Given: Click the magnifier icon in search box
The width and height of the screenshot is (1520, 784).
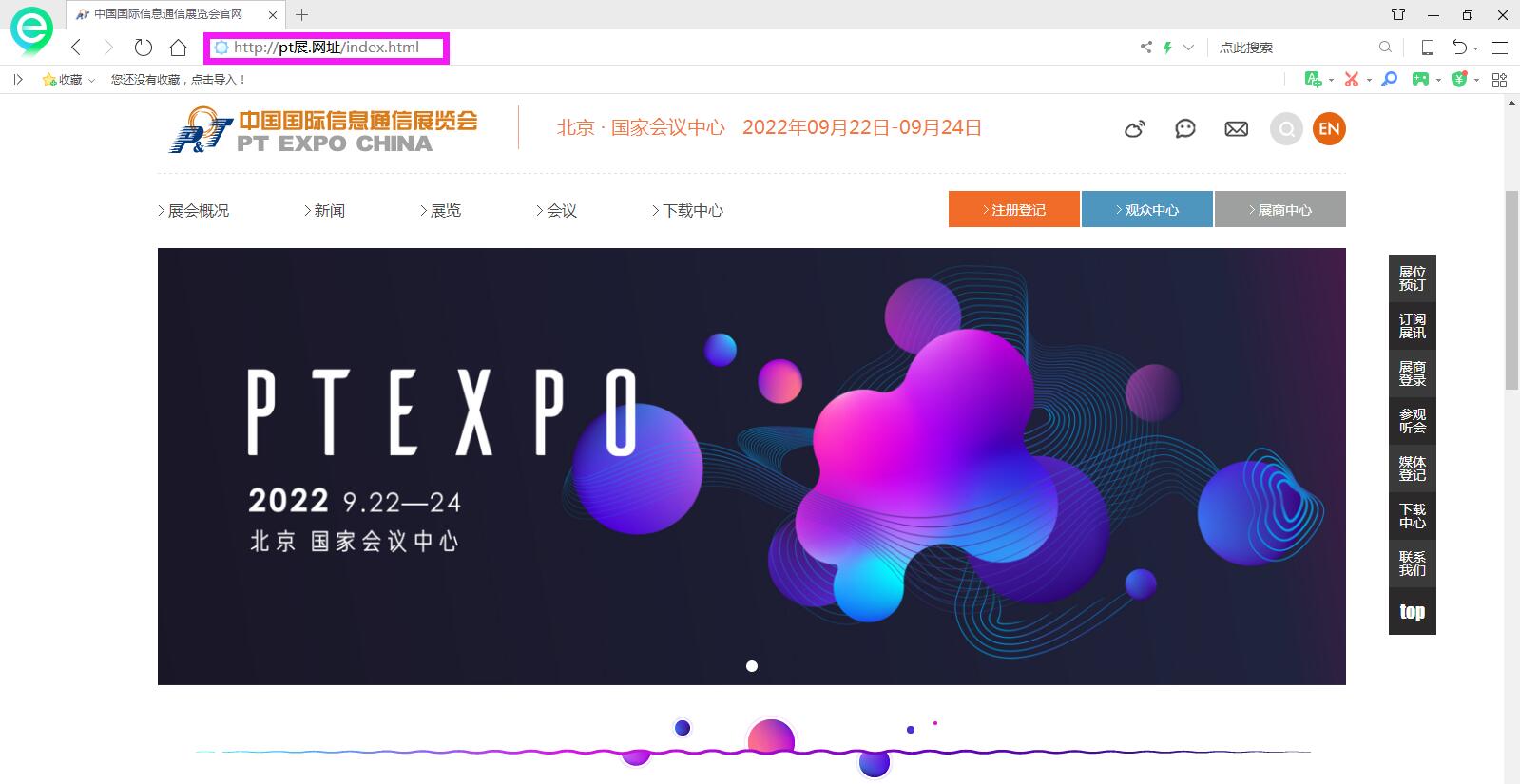Looking at the screenshot, I should 1385,48.
